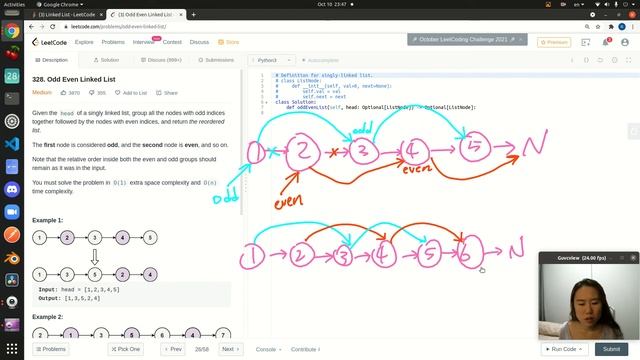Reset code to default icon
The image size is (640, 360).
pos(600,60)
